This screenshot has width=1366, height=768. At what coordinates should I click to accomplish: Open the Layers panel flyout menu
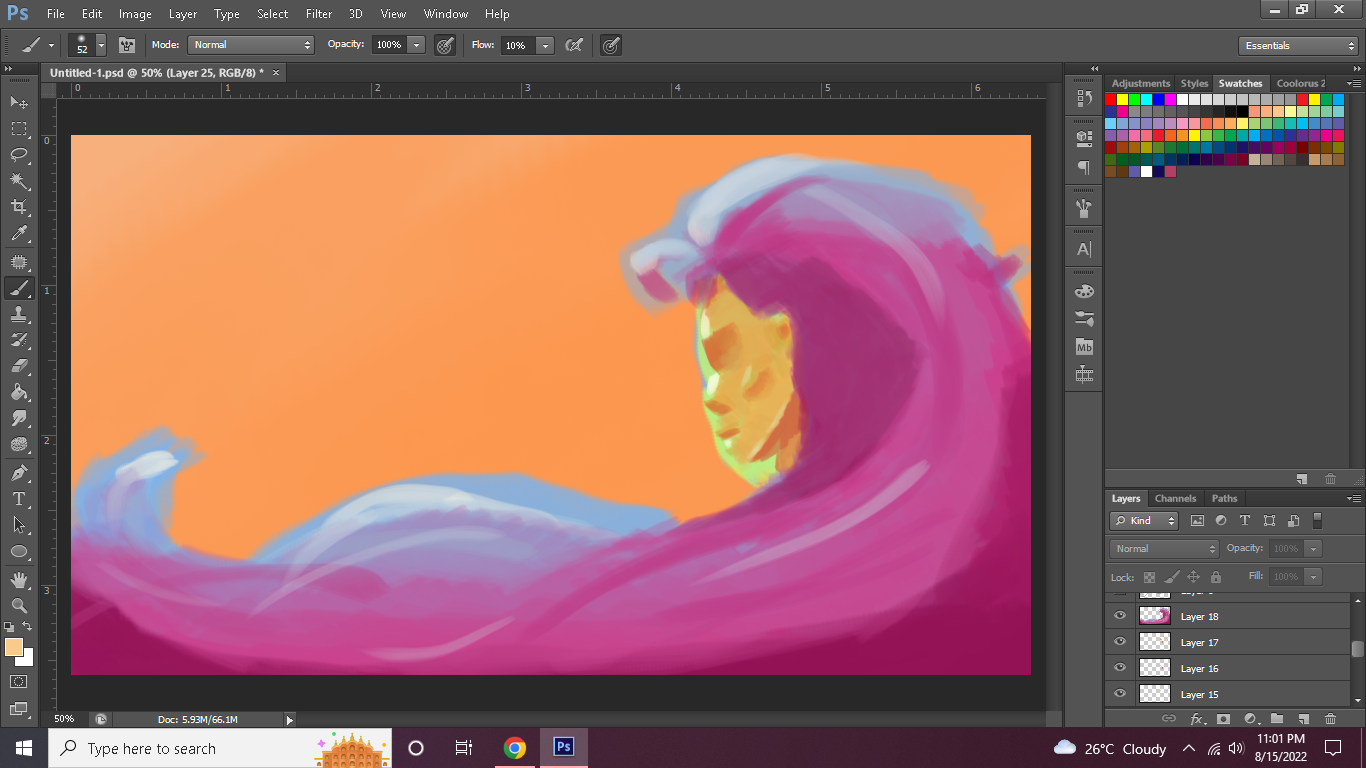(1354, 498)
